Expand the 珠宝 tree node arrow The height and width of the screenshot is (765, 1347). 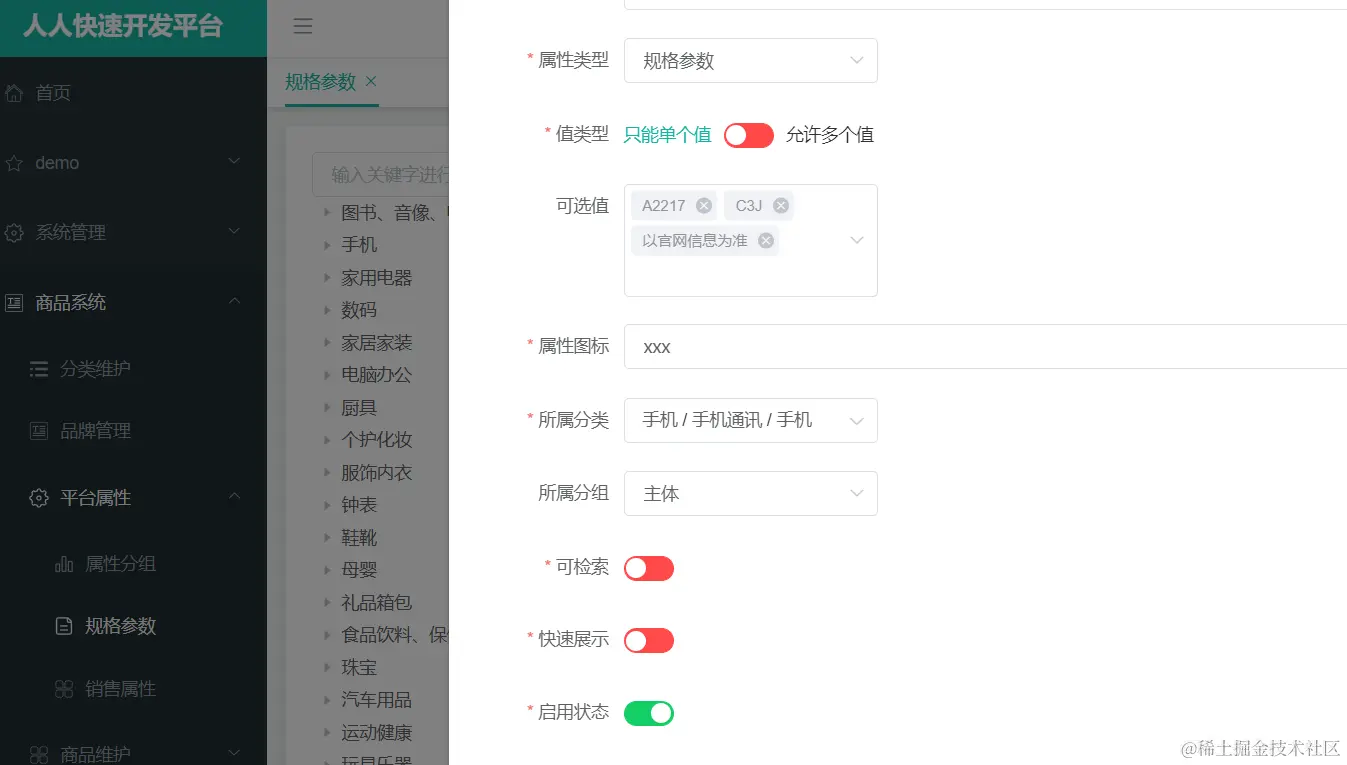(x=327, y=668)
